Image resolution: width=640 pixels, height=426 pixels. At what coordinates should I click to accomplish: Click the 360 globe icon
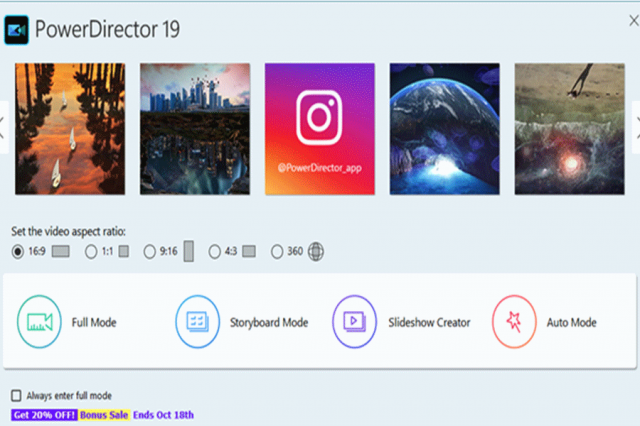[316, 251]
